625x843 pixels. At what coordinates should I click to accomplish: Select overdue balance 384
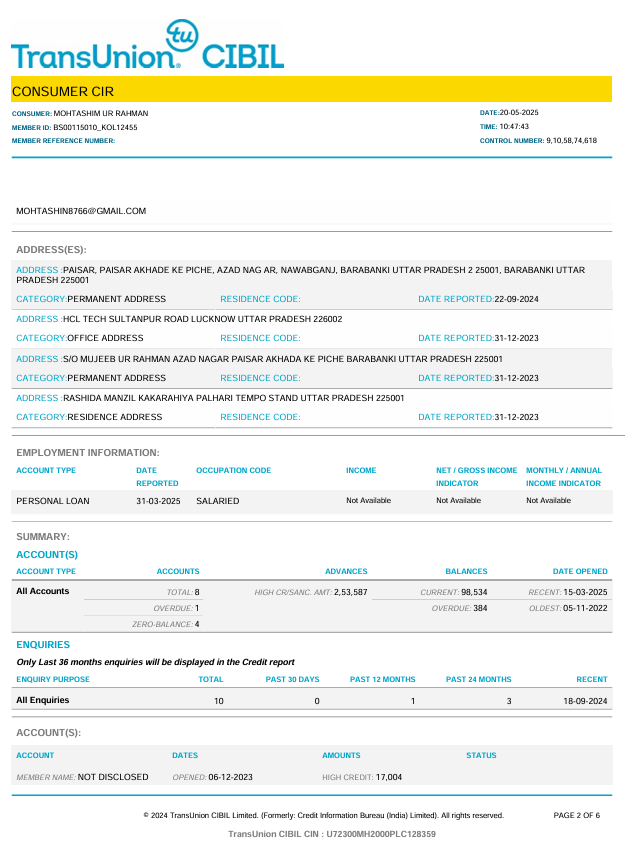pos(480,608)
